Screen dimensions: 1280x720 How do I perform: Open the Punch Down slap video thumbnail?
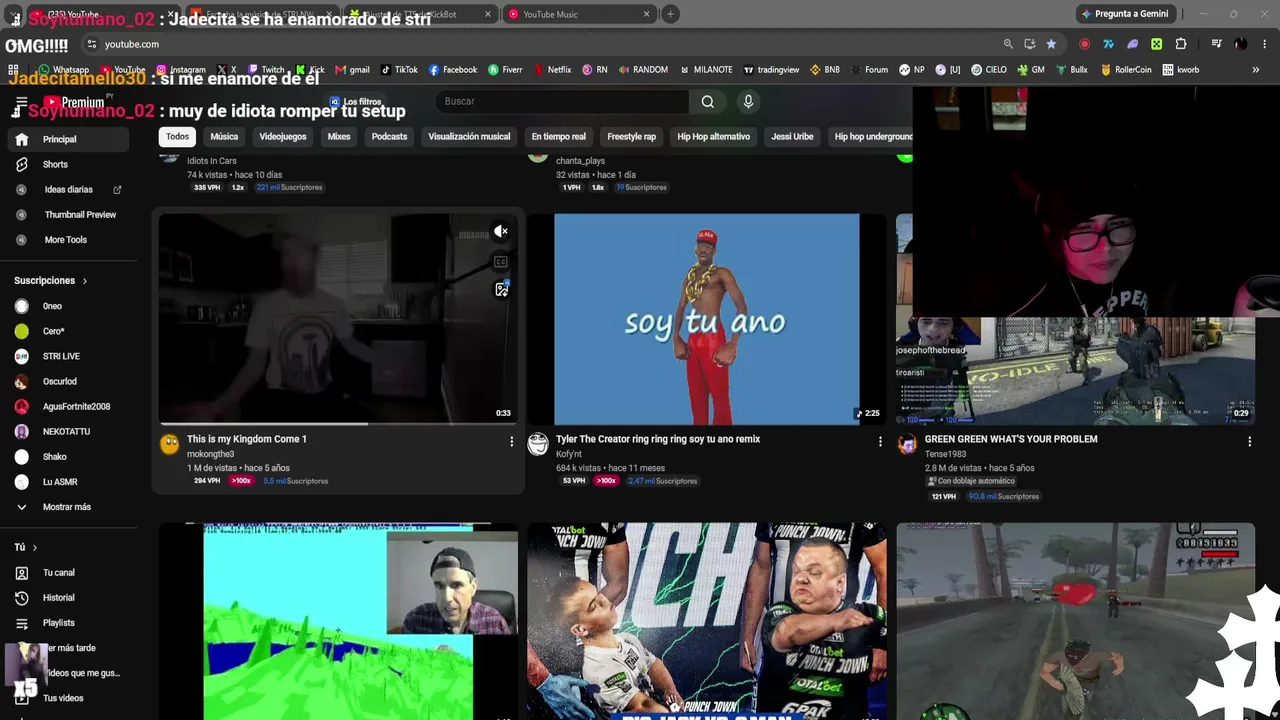click(x=707, y=621)
